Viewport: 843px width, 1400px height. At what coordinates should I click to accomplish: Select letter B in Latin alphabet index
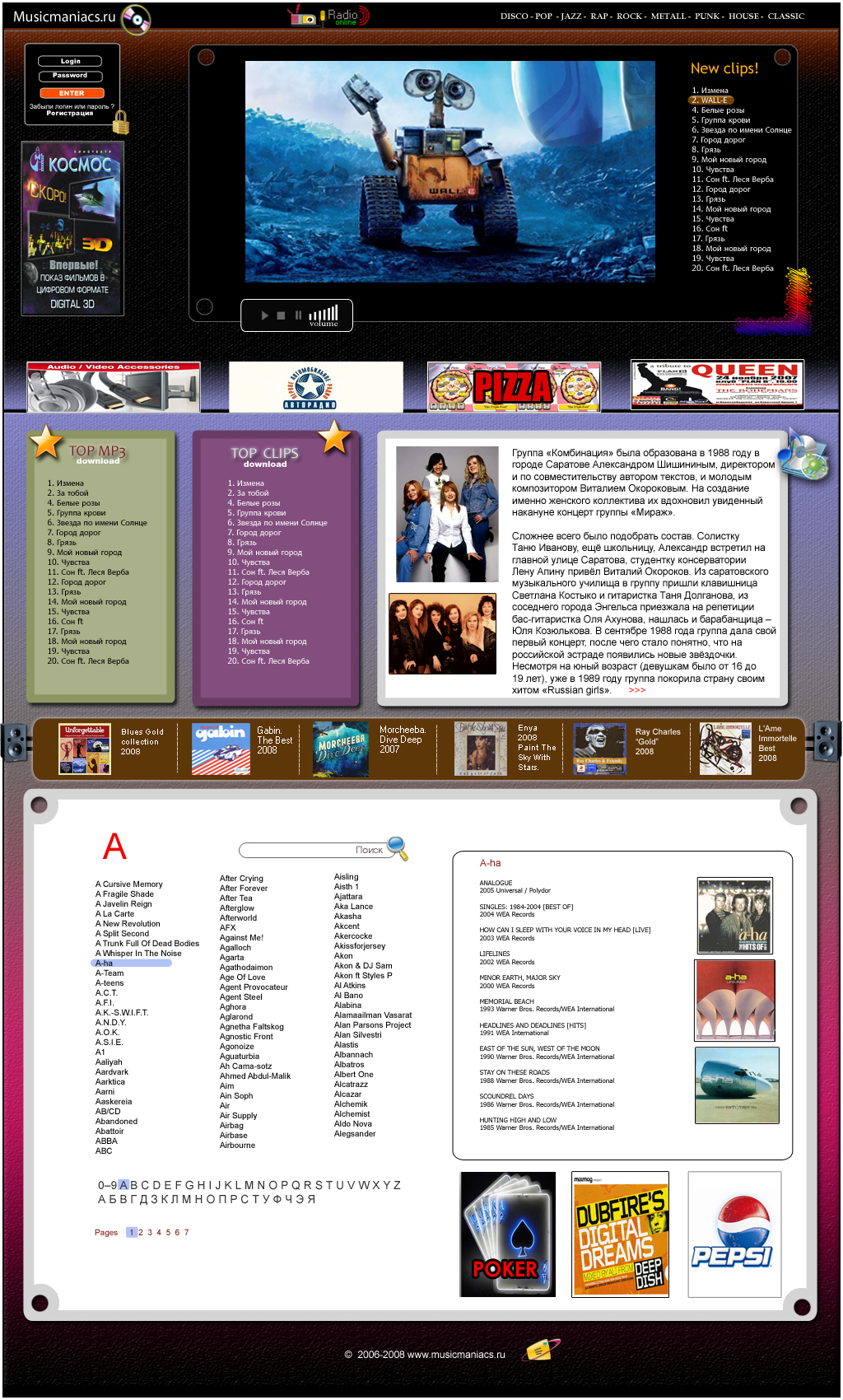(134, 1185)
